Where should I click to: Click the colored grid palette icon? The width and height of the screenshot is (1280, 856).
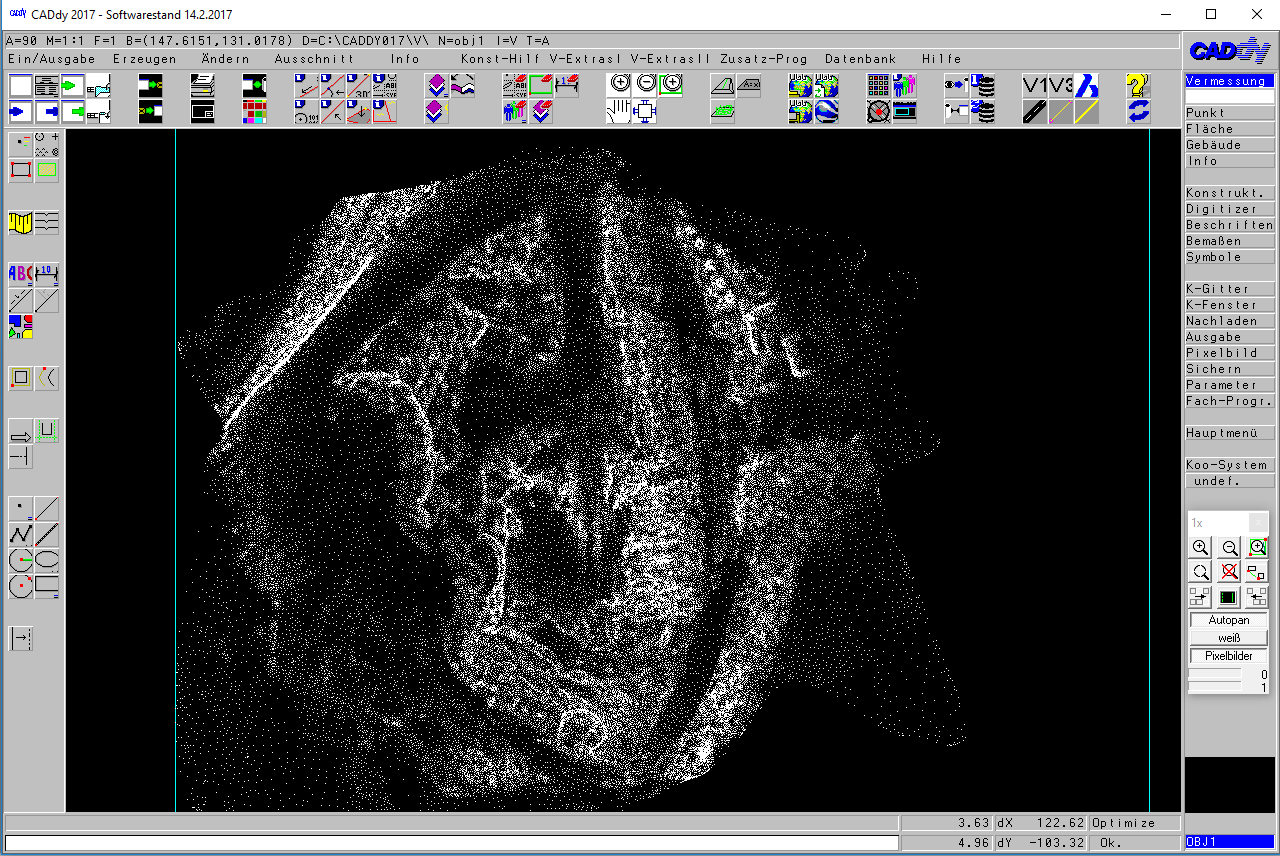[x=255, y=111]
